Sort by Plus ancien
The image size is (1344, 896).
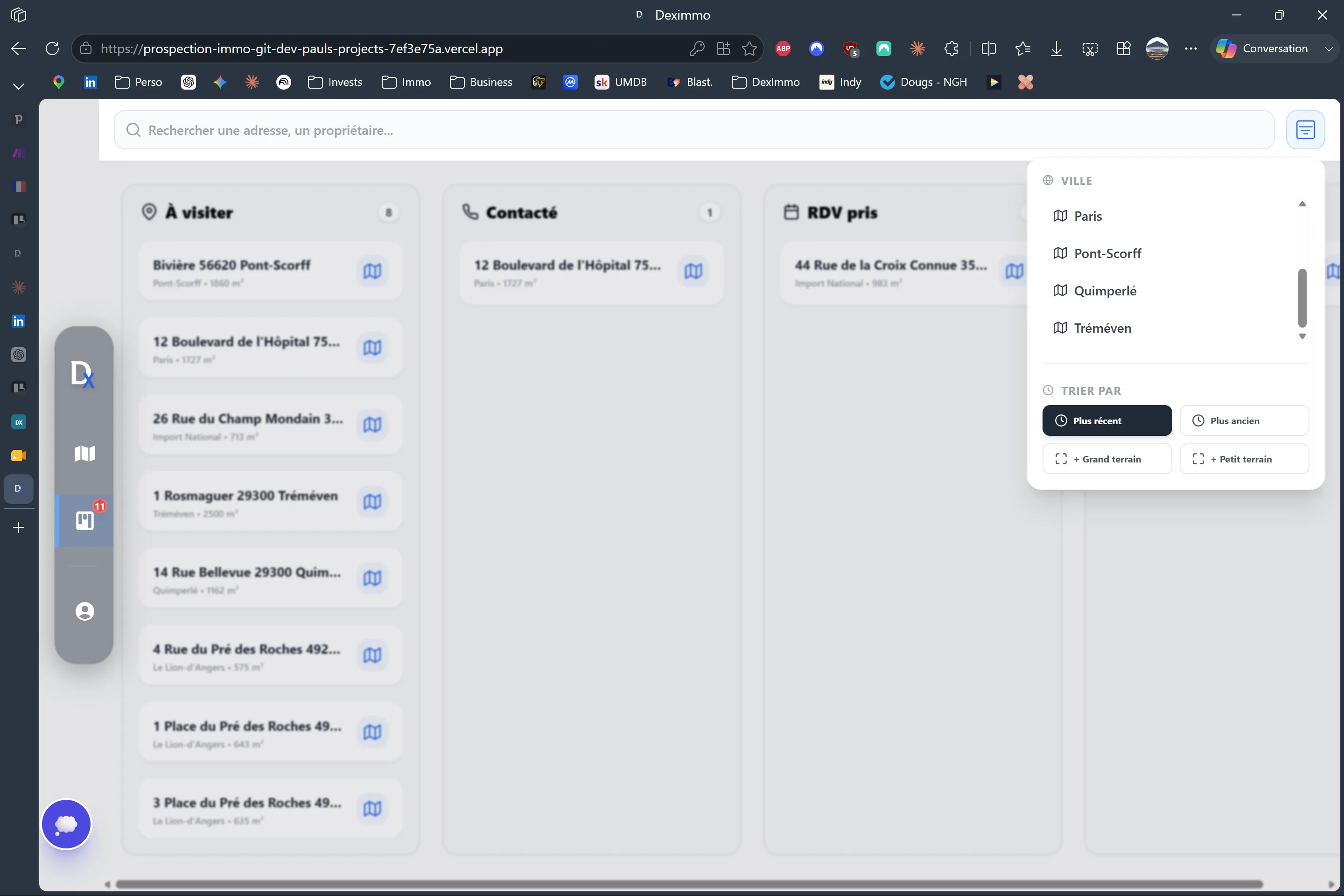(1244, 420)
